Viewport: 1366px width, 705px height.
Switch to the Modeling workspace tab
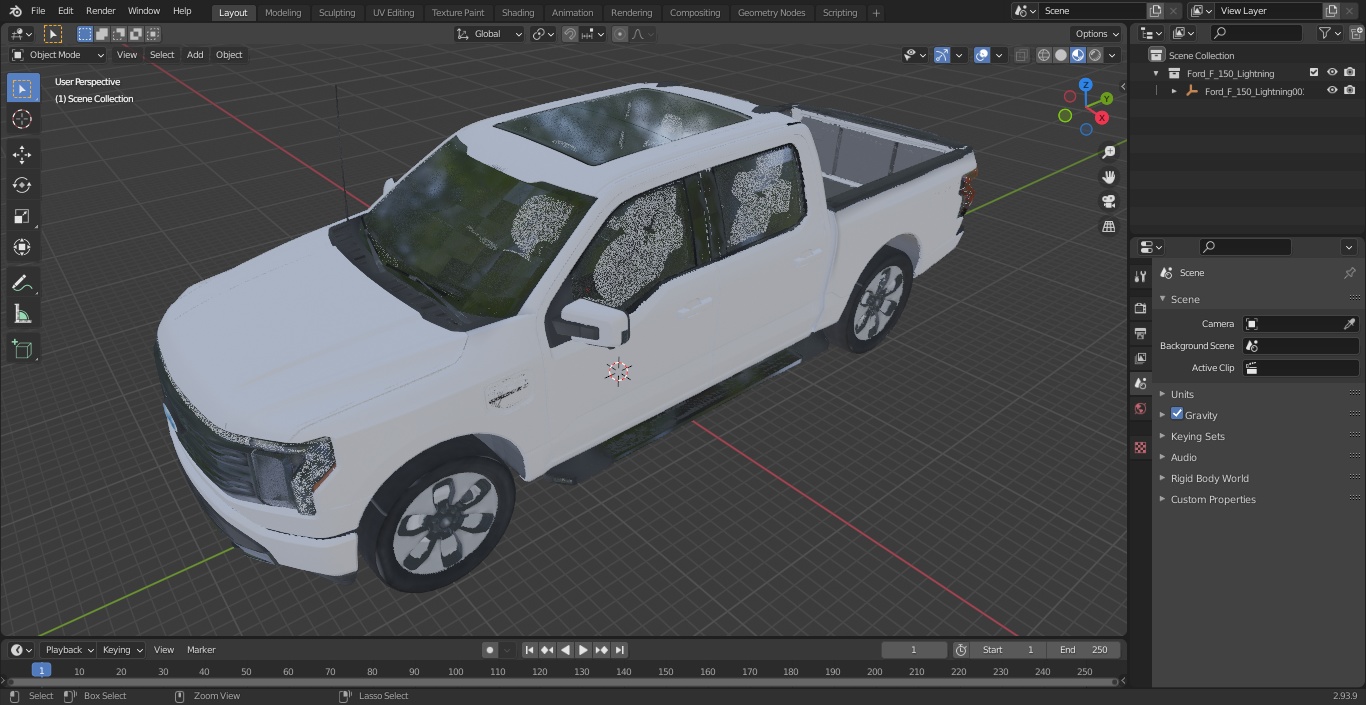(283, 13)
